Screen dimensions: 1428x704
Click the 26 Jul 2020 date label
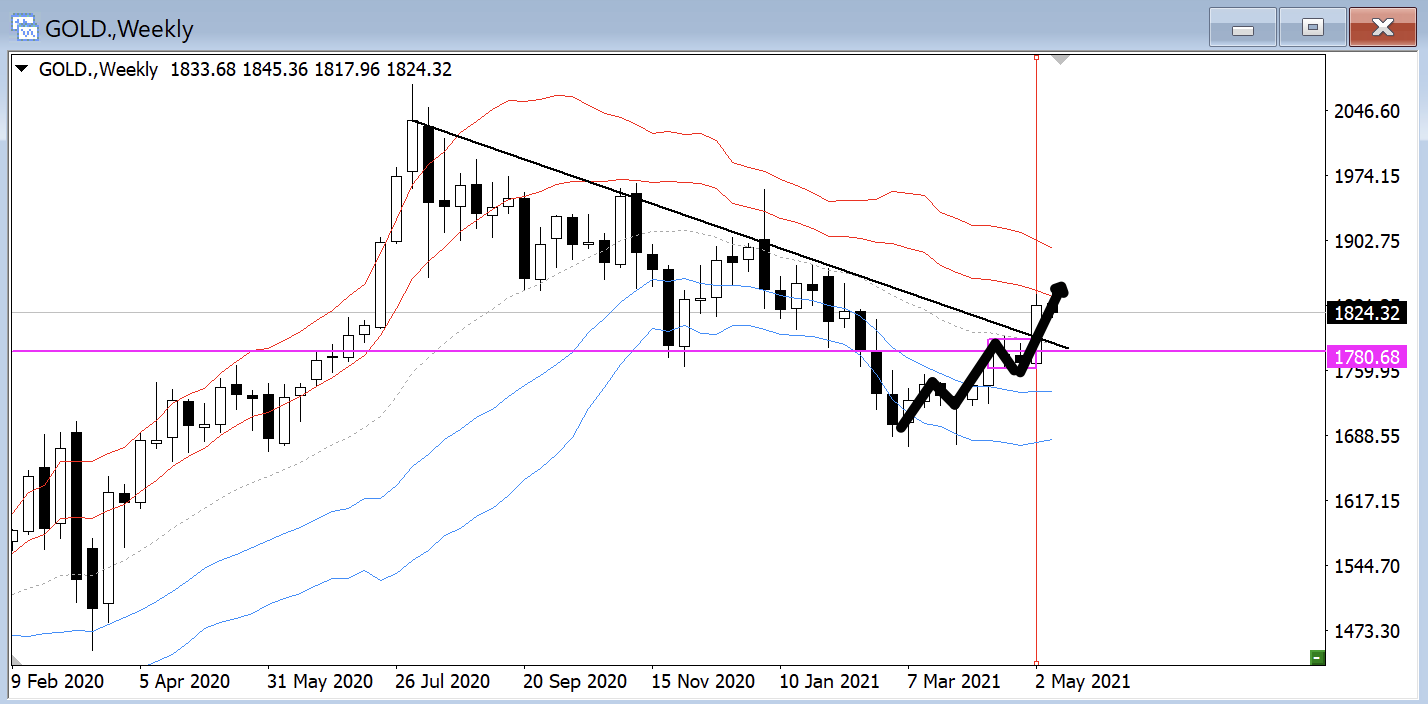442,682
